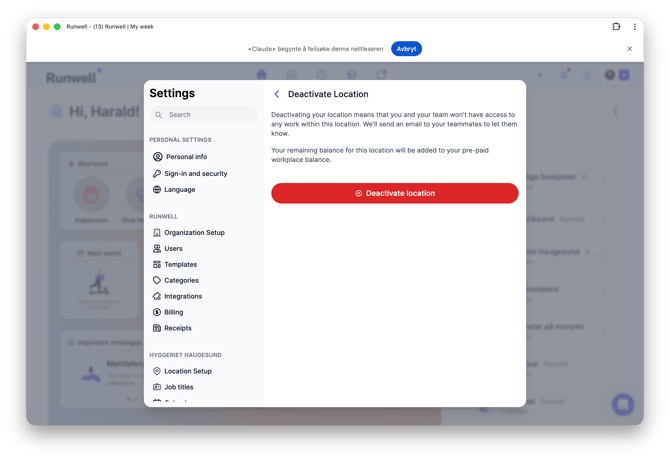
Task: Click the puzzle icon beside Integrations
Action: tap(157, 296)
